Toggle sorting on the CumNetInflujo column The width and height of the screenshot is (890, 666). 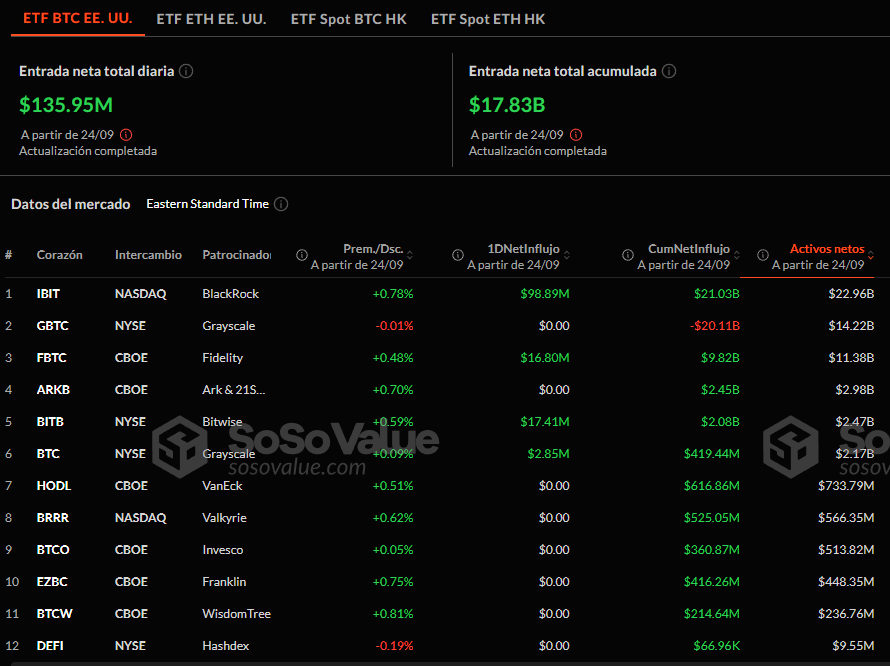(x=690, y=248)
